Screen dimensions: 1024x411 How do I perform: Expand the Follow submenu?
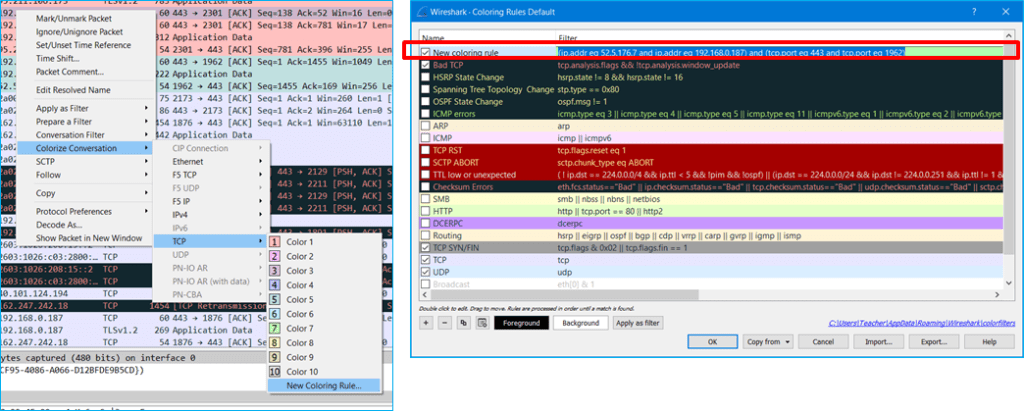(88, 174)
